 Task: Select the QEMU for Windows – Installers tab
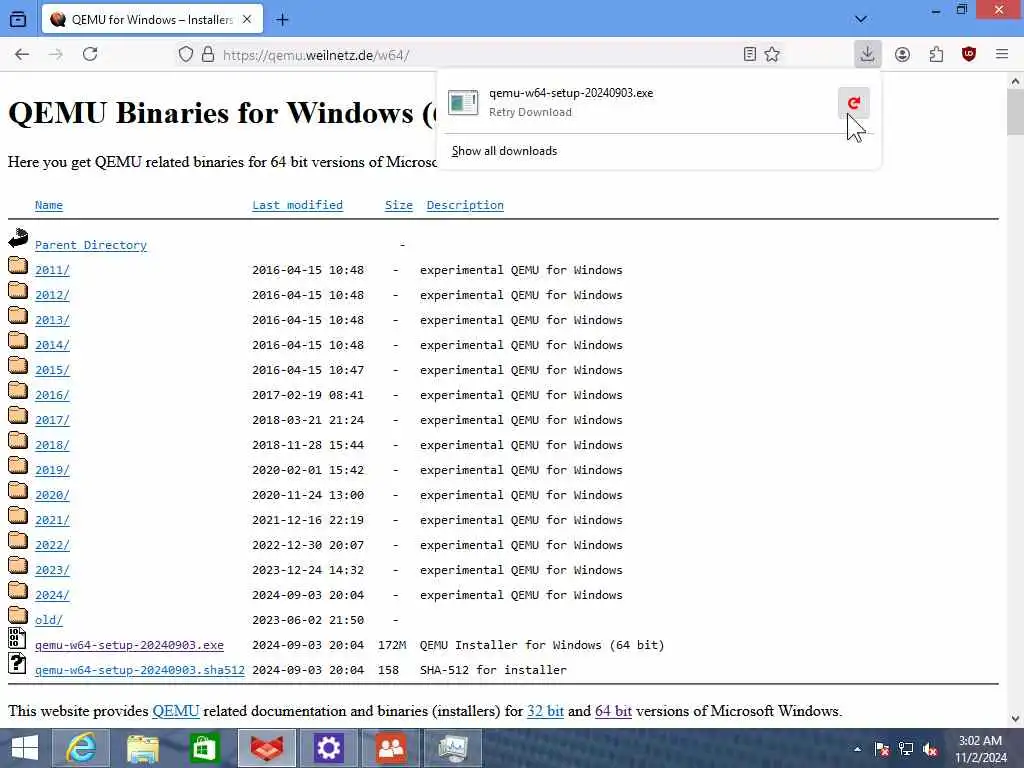pyautogui.click(x=153, y=20)
